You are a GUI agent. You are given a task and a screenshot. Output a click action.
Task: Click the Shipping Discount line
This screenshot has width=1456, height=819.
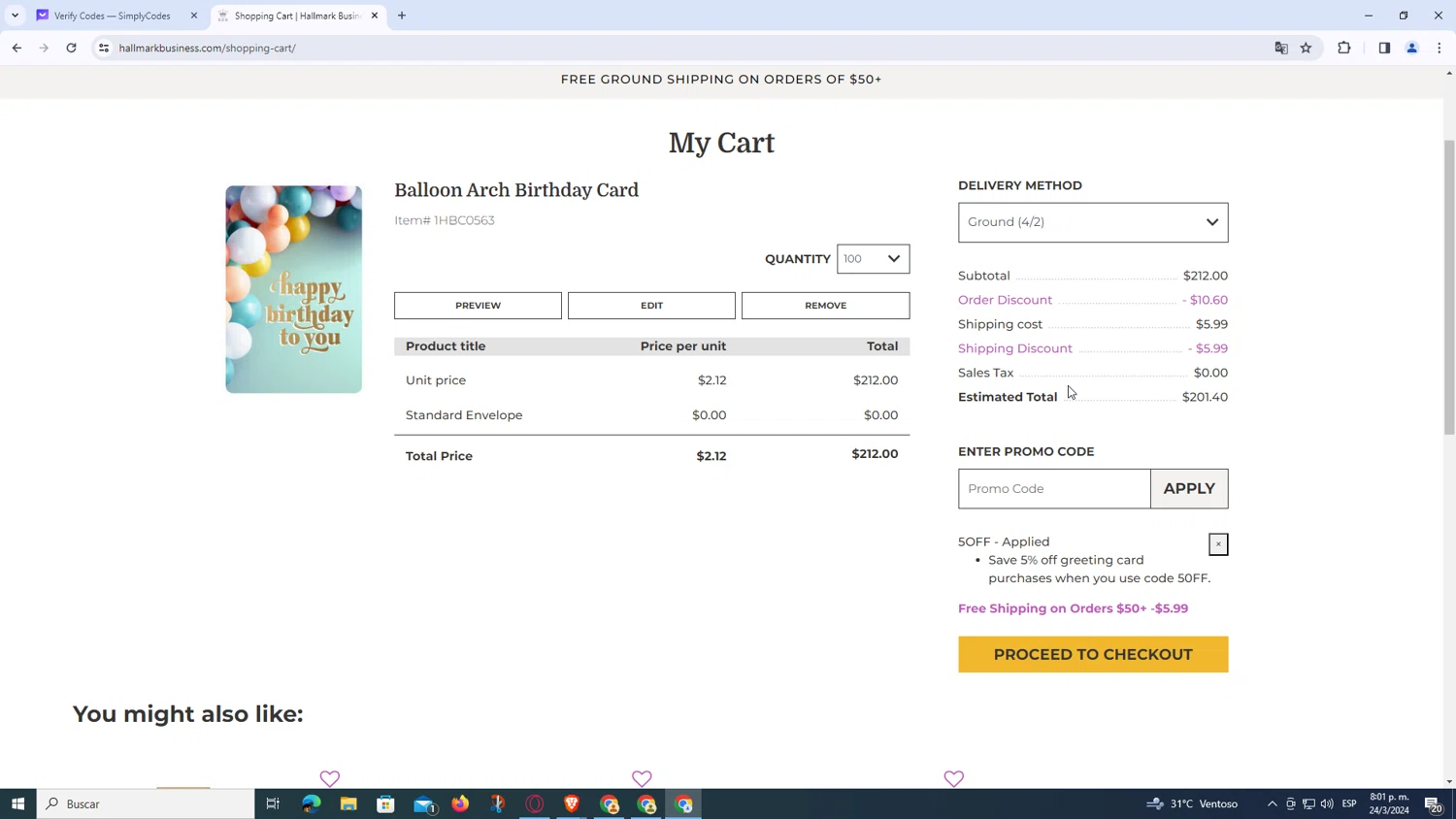1093,348
